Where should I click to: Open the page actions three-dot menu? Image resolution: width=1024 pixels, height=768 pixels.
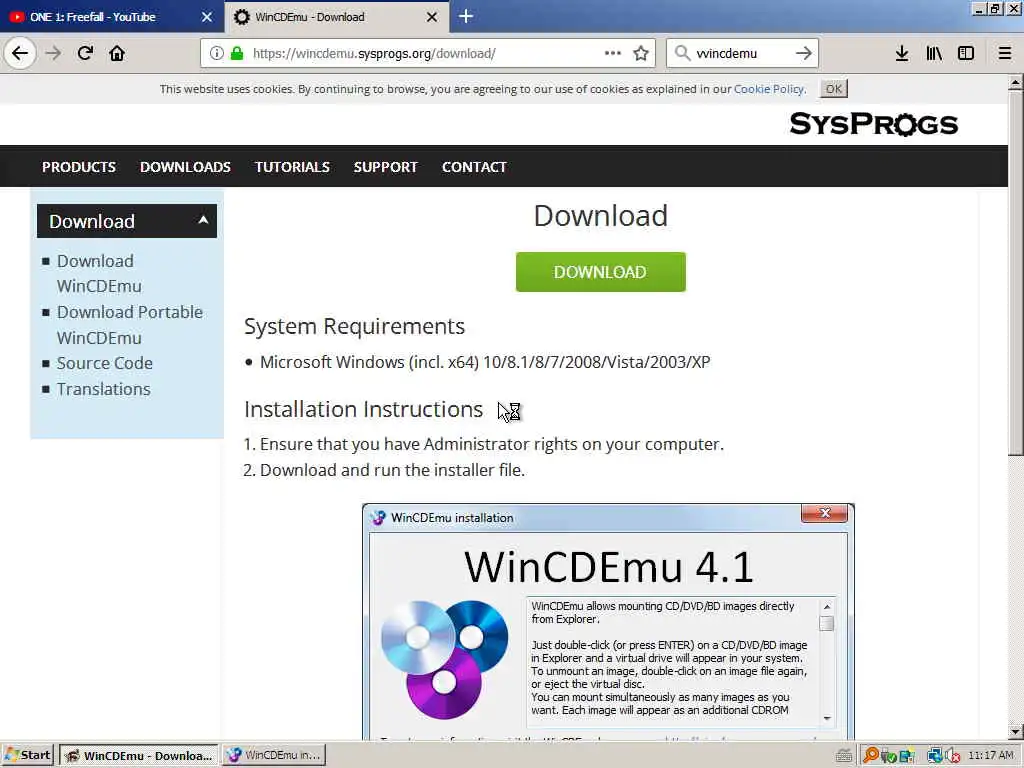pos(613,53)
